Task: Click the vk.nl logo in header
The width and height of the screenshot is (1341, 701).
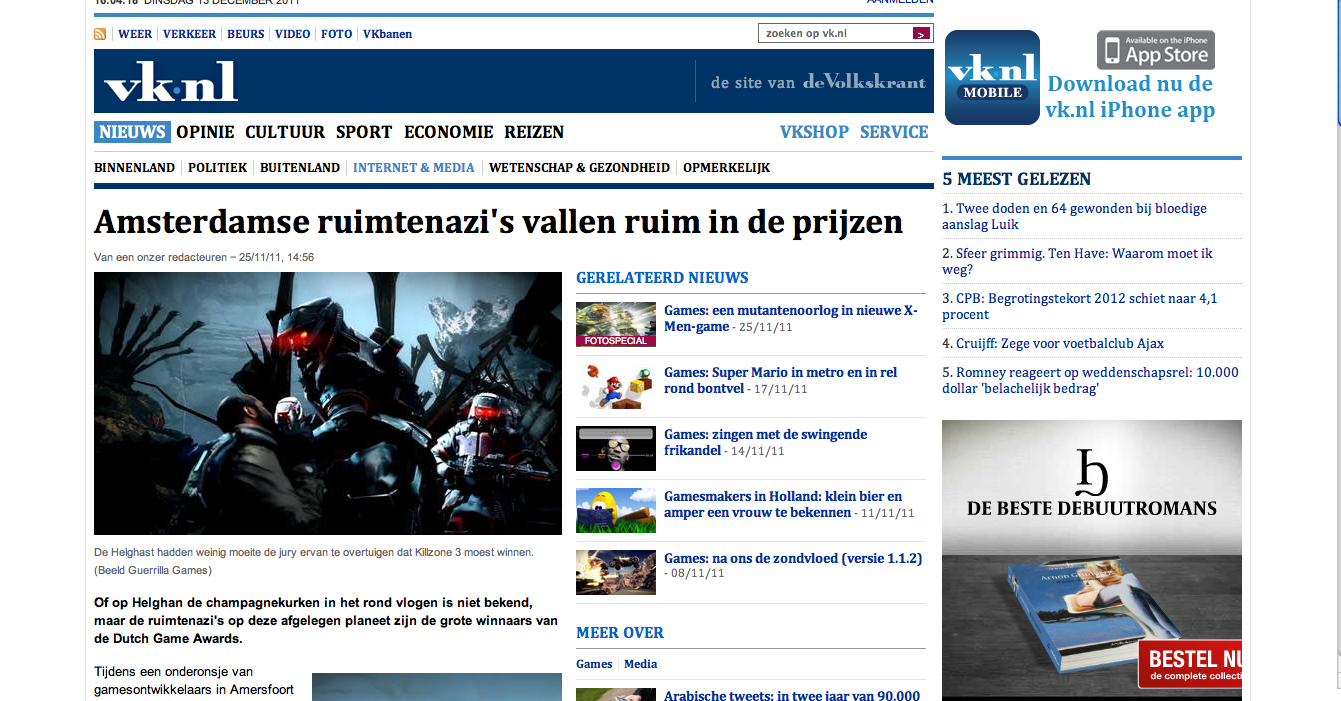Action: [171, 82]
